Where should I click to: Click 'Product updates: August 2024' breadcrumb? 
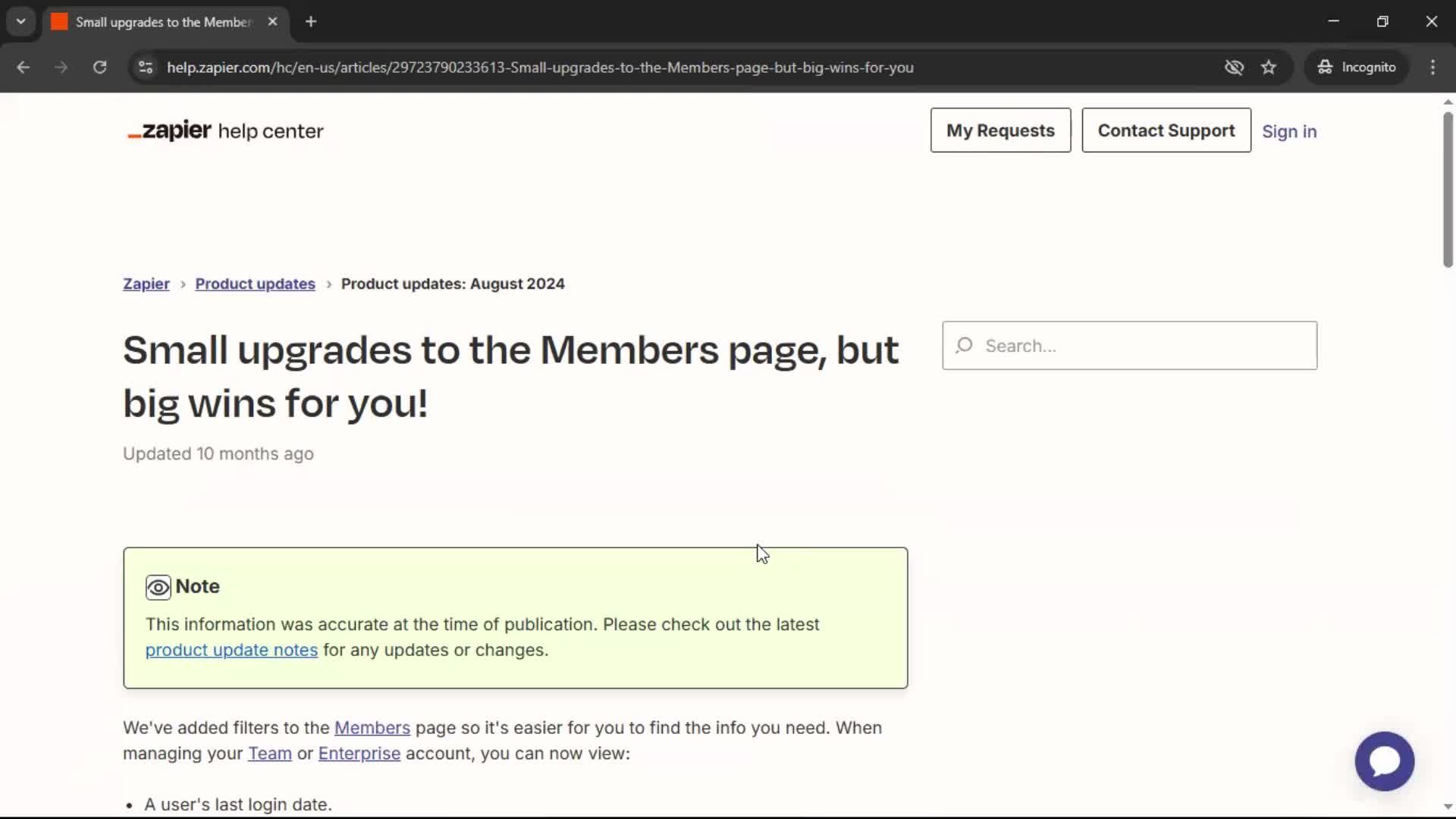(x=453, y=284)
